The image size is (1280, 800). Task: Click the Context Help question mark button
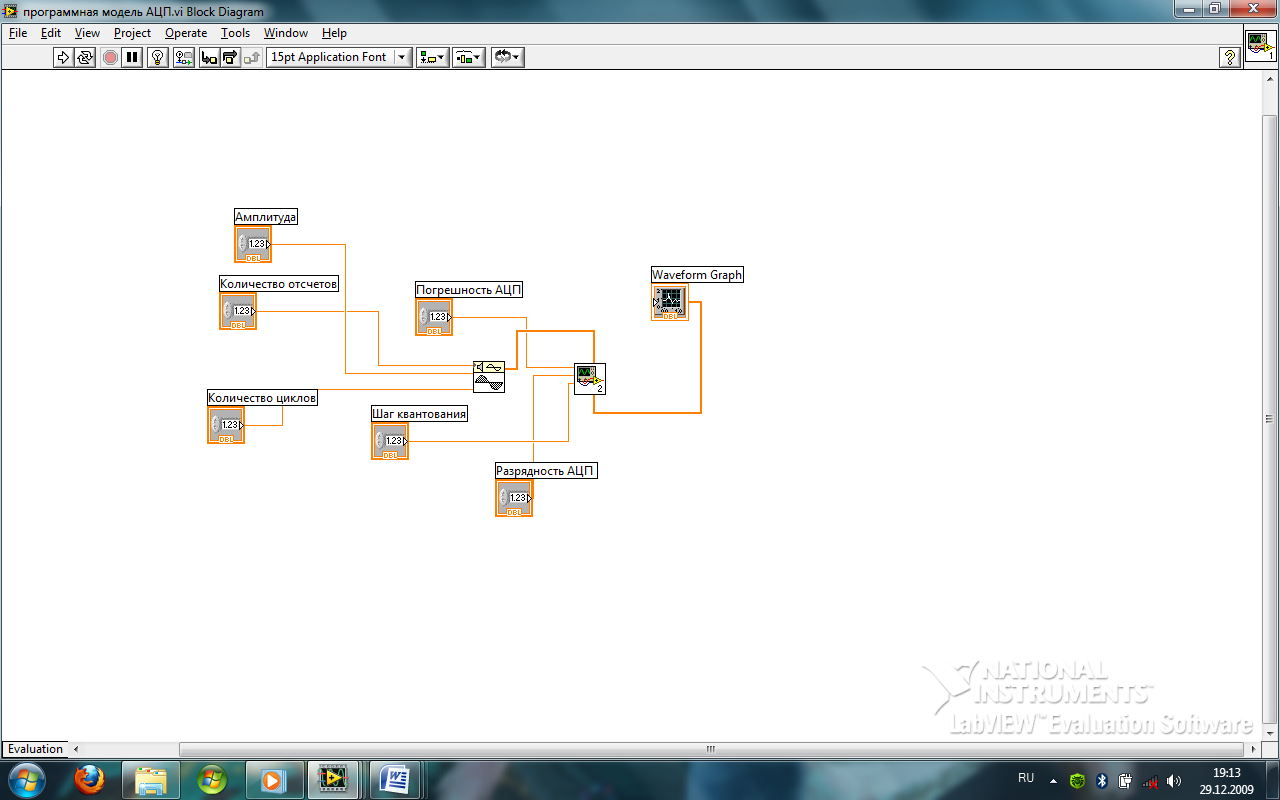[x=1230, y=57]
